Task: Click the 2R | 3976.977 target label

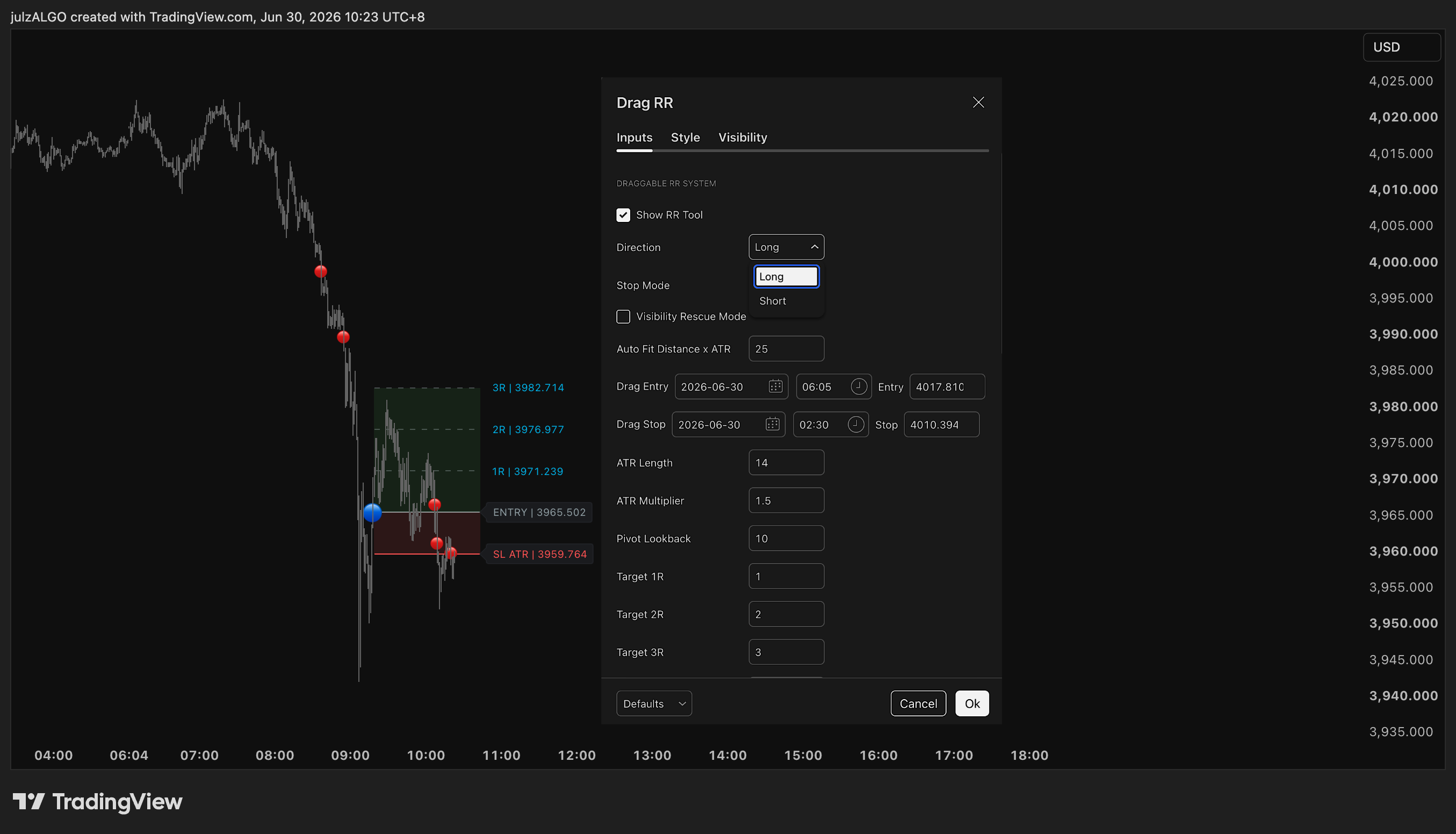Action: (528, 429)
